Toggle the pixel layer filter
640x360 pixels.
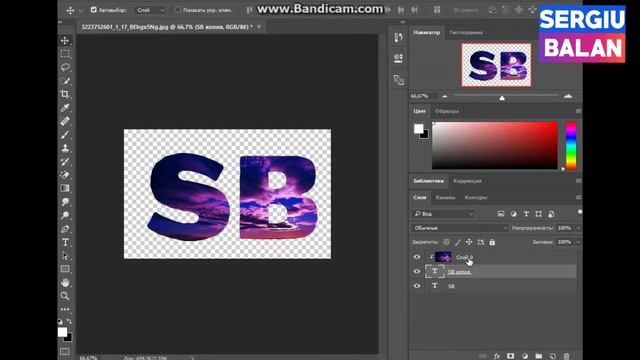(x=501, y=214)
